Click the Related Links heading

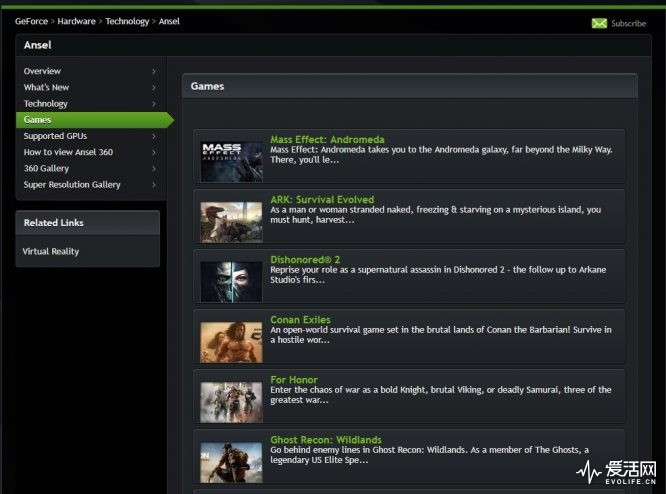(x=54, y=223)
